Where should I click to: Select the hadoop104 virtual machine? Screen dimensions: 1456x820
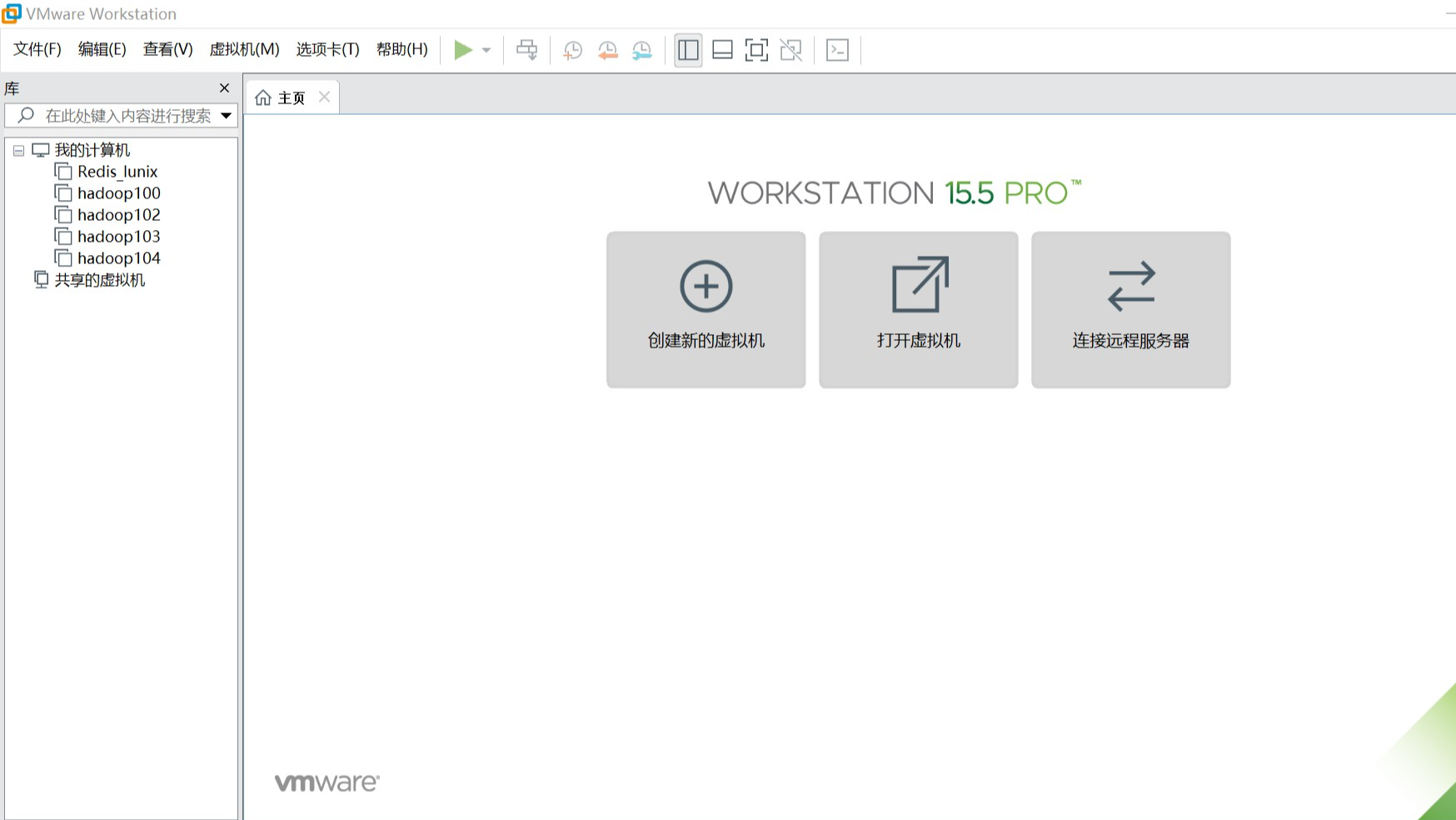coord(118,258)
